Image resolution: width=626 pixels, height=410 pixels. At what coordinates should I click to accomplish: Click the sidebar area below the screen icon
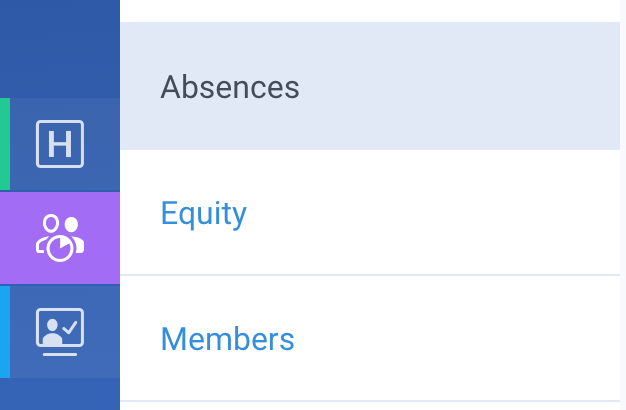(60, 394)
